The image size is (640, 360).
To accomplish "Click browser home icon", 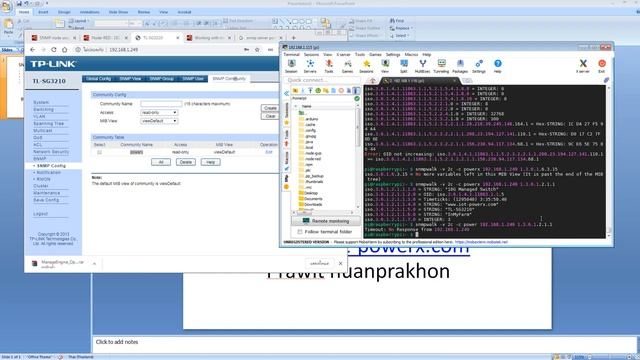I will [64, 49].
